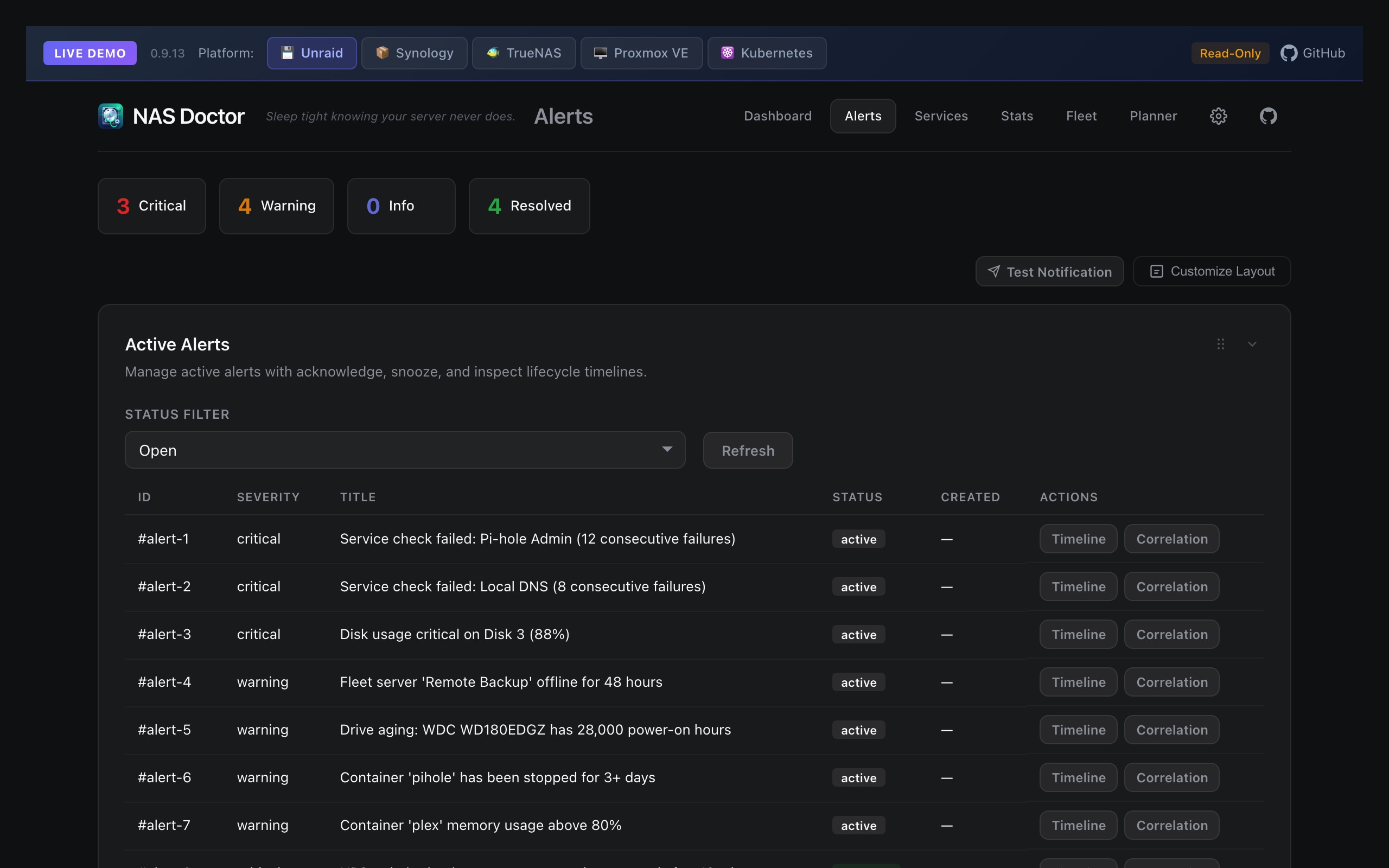Screen dimensions: 1389x868
Task: Click the #alert-4 ID cell
Action: (164, 681)
